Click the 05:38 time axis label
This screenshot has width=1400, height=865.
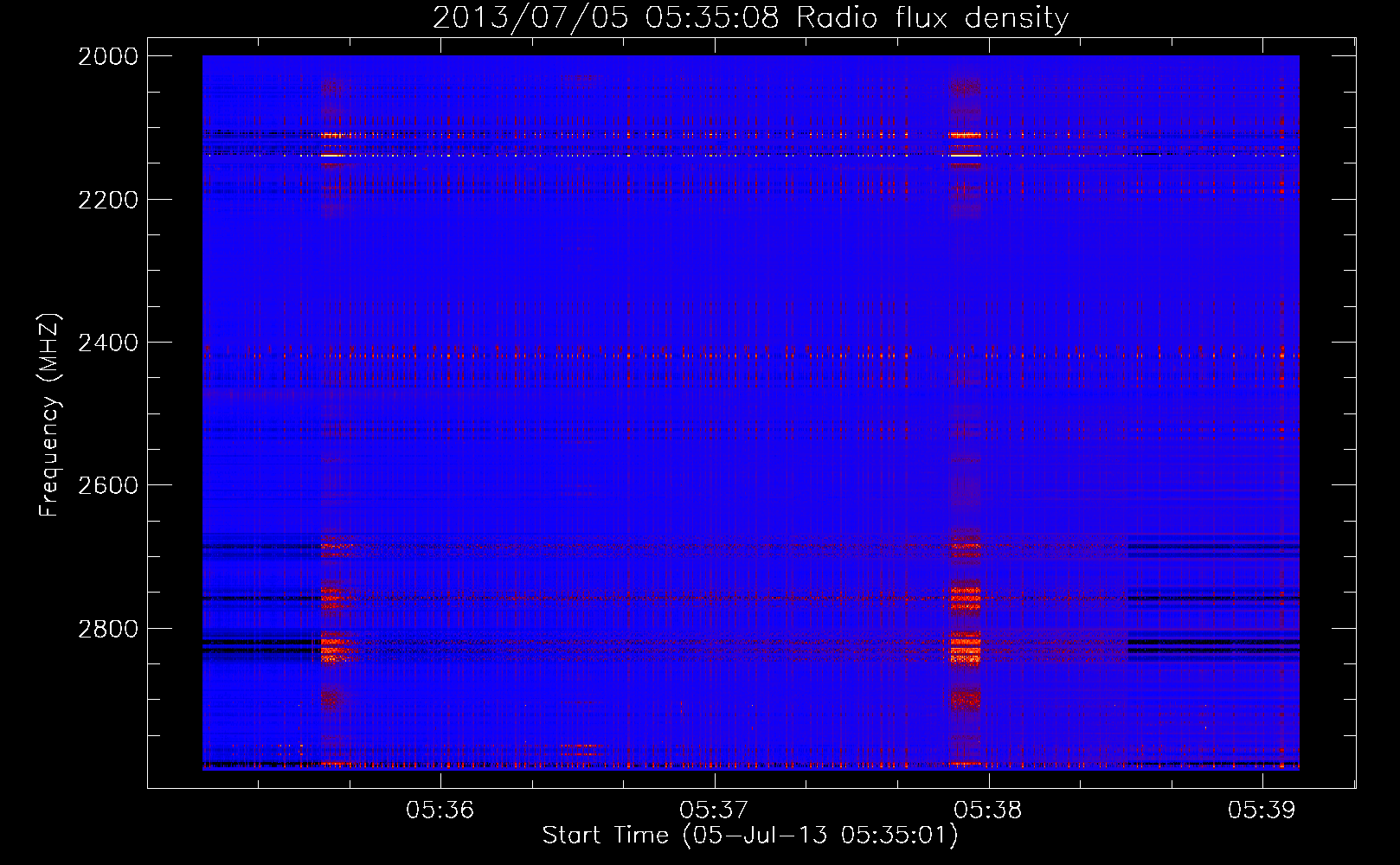pyautogui.click(x=988, y=810)
